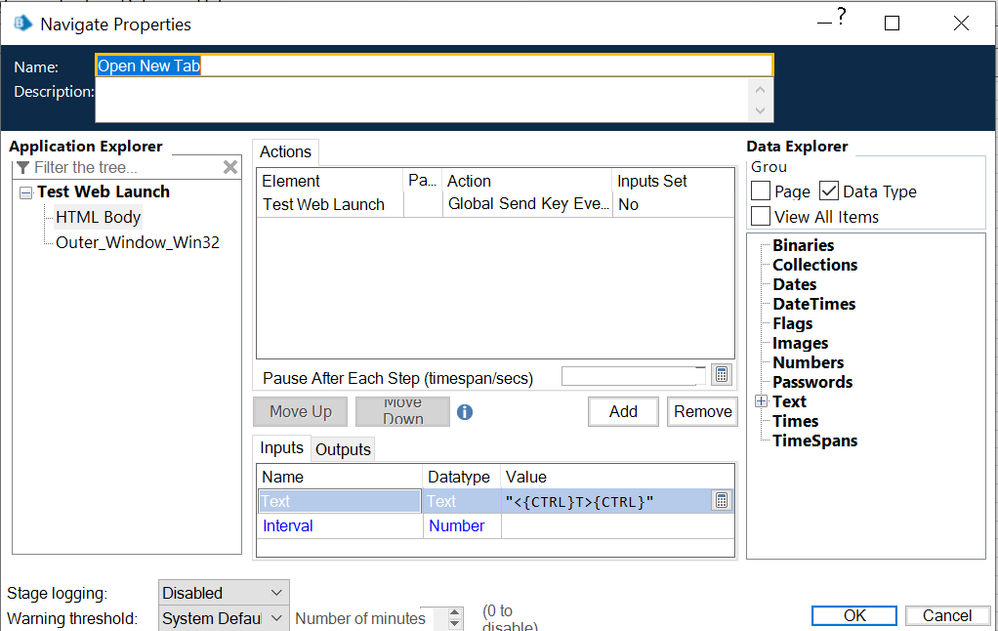Click the Cancel button
The width and height of the screenshot is (998, 631).
coord(947,616)
